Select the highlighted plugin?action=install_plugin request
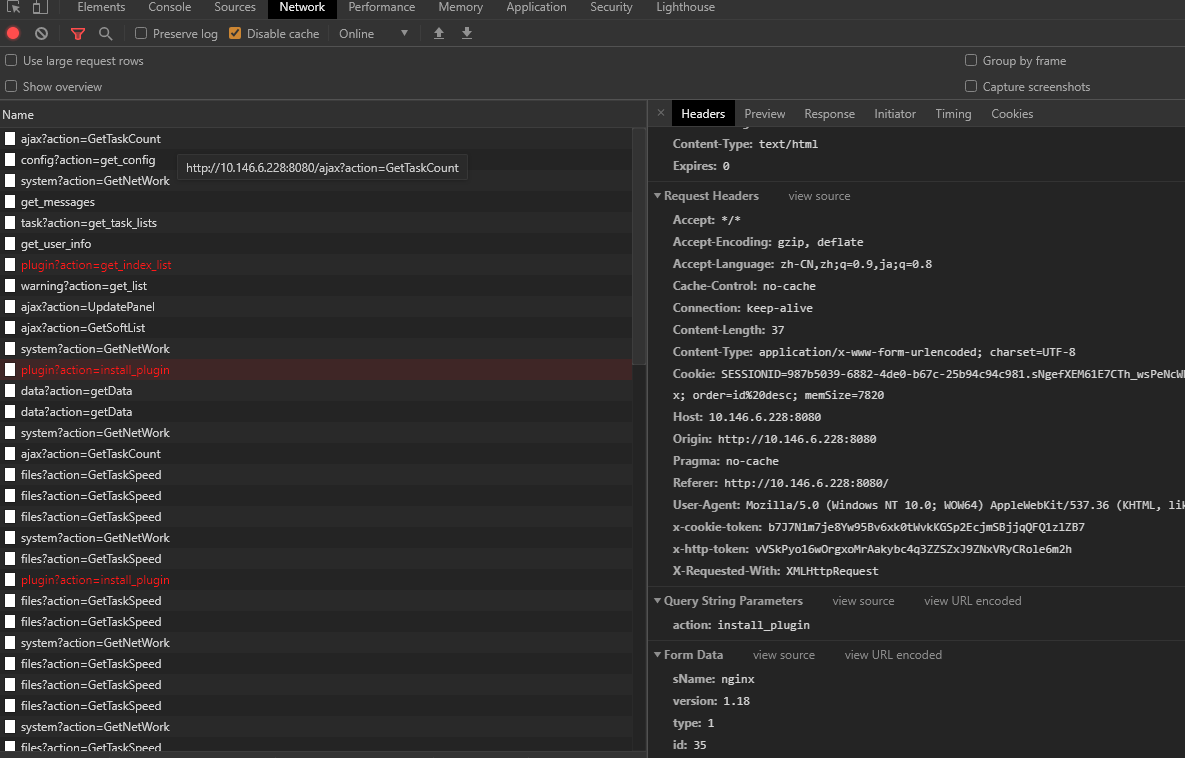The height and width of the screenshot is (758, 1185). (x=316, y=370)
